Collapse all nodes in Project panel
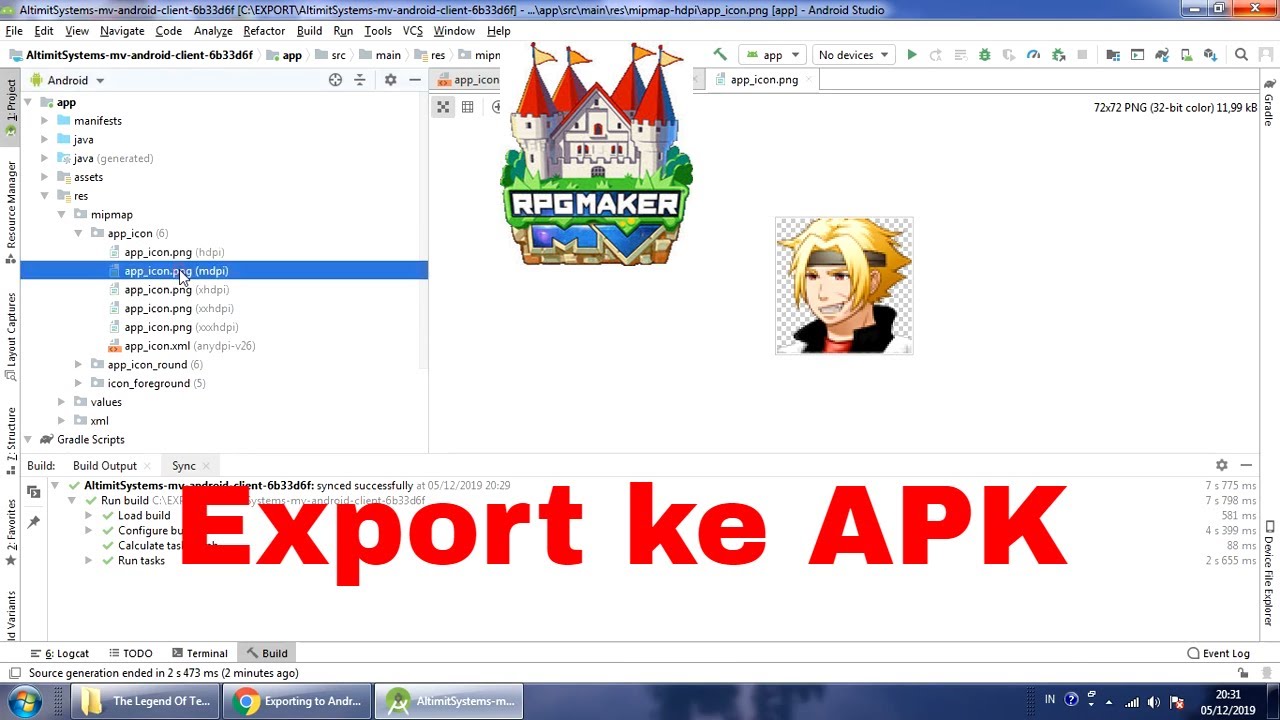 (360, 80)
